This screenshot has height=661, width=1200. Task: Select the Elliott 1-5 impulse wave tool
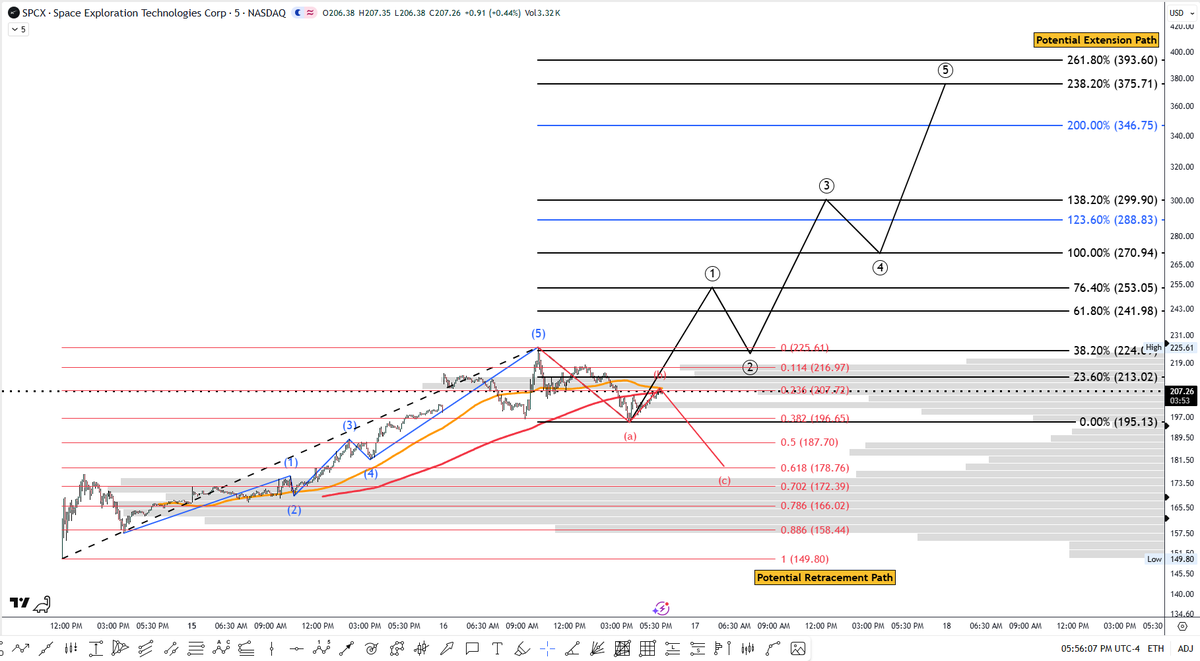(x=321, y=648)
